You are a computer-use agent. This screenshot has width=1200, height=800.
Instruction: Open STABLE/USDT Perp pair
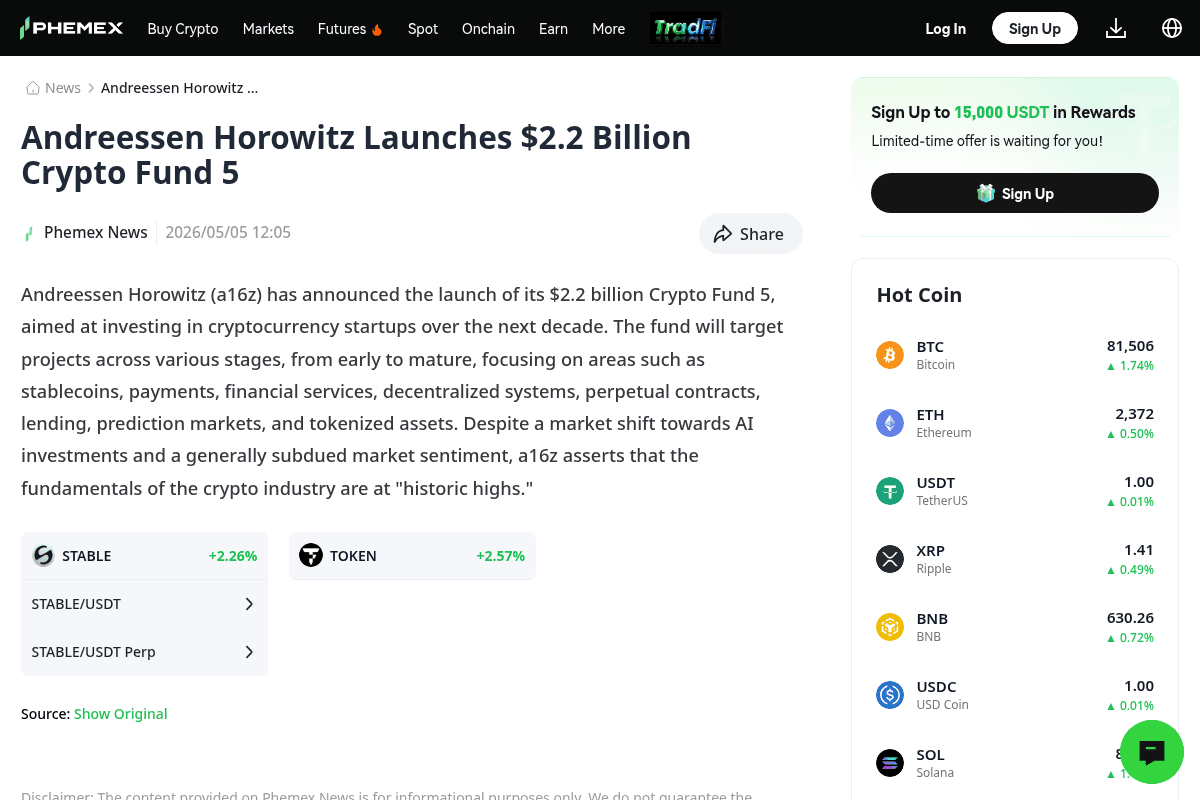pyautogui.click(x=144, y=652)
